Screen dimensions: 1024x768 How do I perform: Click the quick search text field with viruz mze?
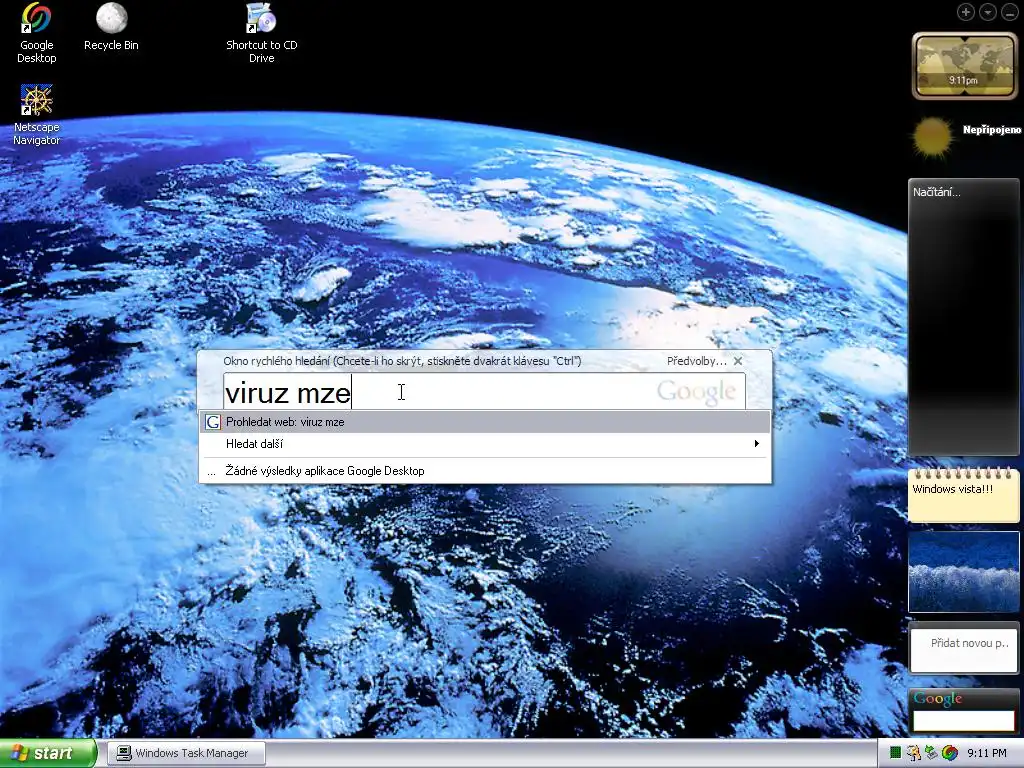(484, 392)
